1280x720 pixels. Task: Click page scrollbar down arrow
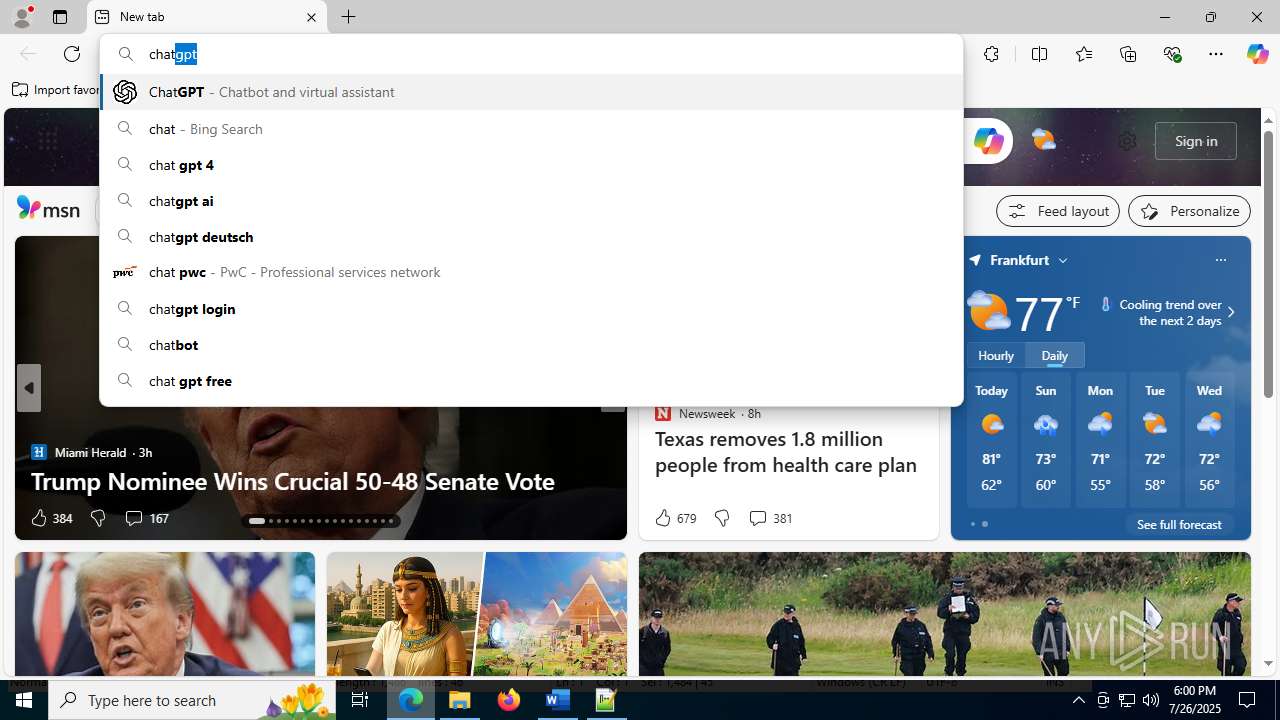click(1268, 663)
